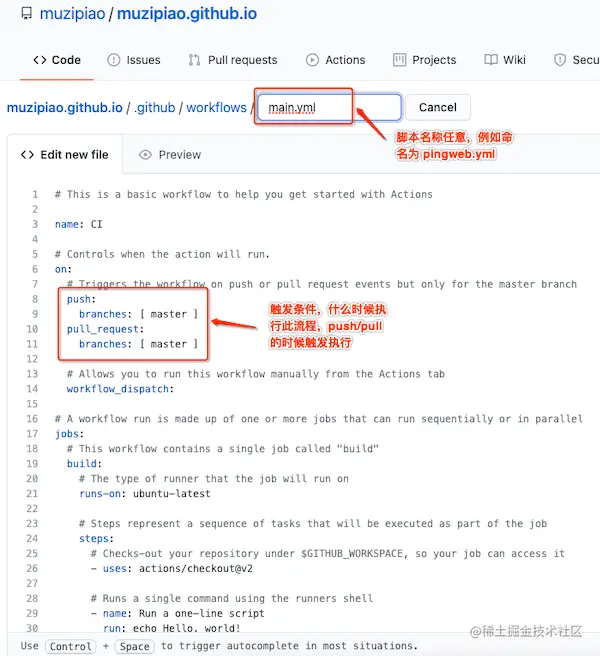Select the Edit new file tab
This screenshot has height=656, width=600.
[65, 154]
